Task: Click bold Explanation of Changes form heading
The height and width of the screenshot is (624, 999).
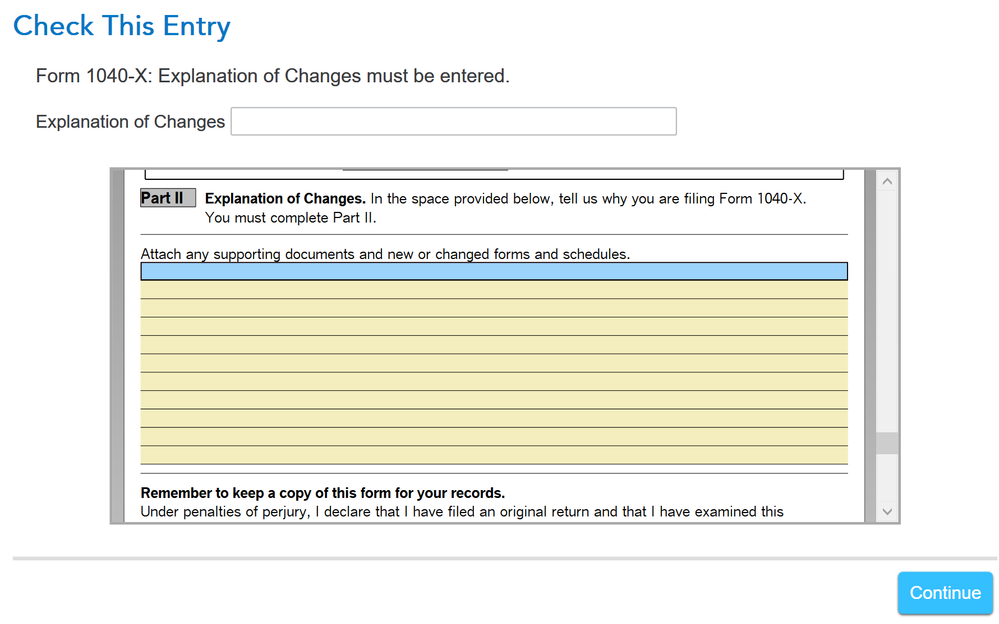Action: (285, 199)
